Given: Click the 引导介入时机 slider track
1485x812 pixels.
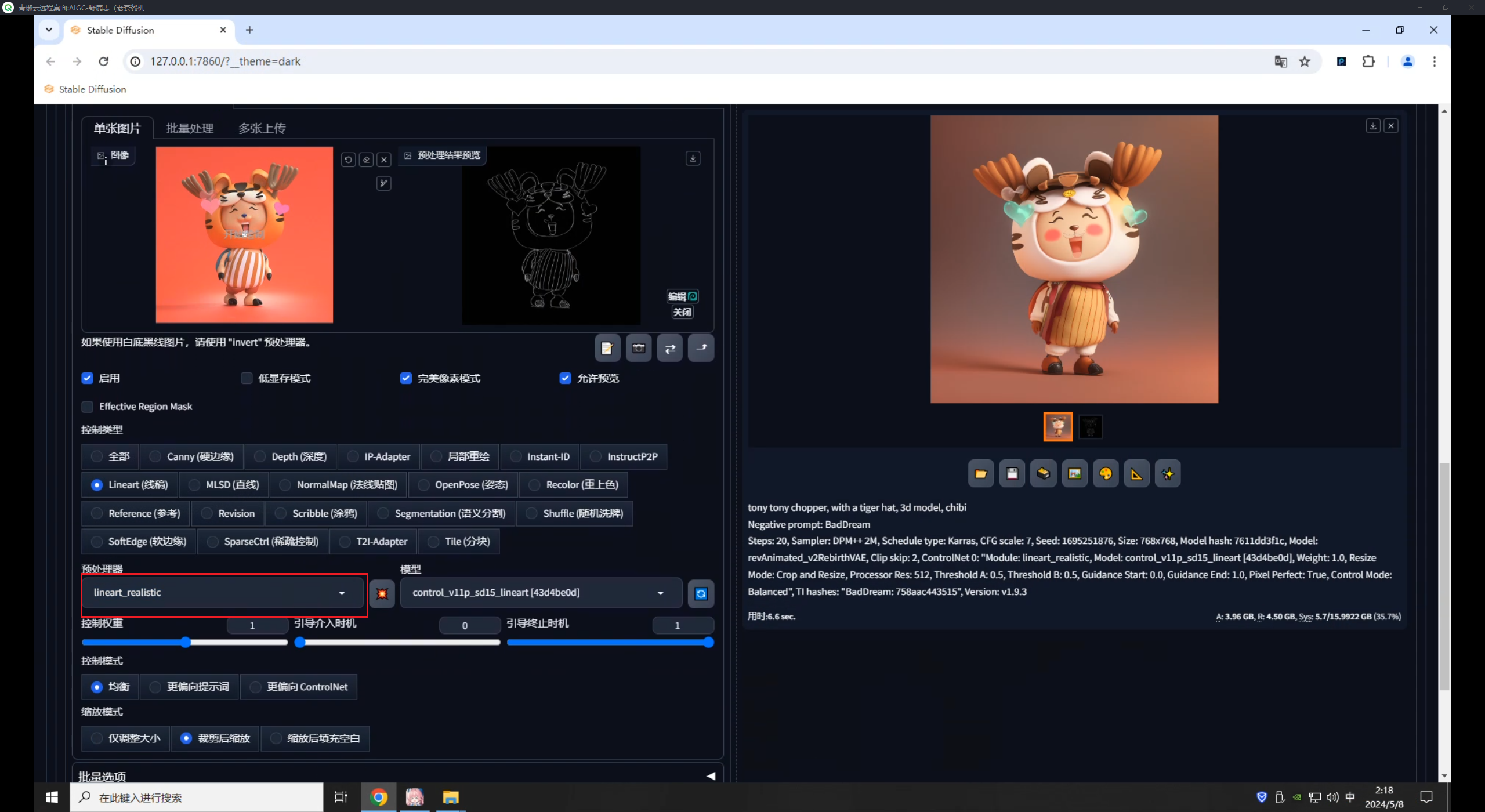Looking at the screenshot, I should [397, 642].
